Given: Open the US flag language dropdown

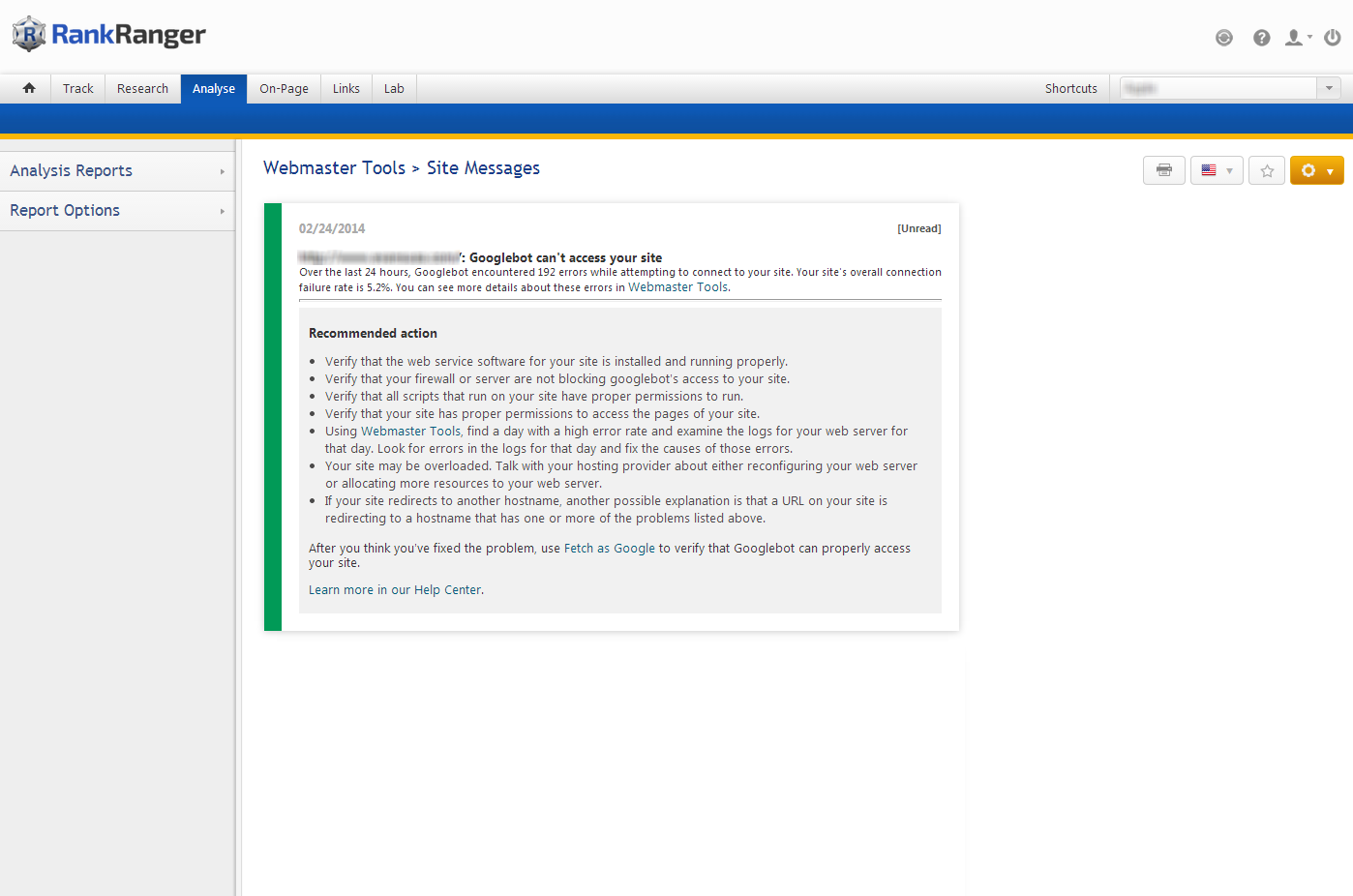Looking at the screenshot, I should 1217,170.
